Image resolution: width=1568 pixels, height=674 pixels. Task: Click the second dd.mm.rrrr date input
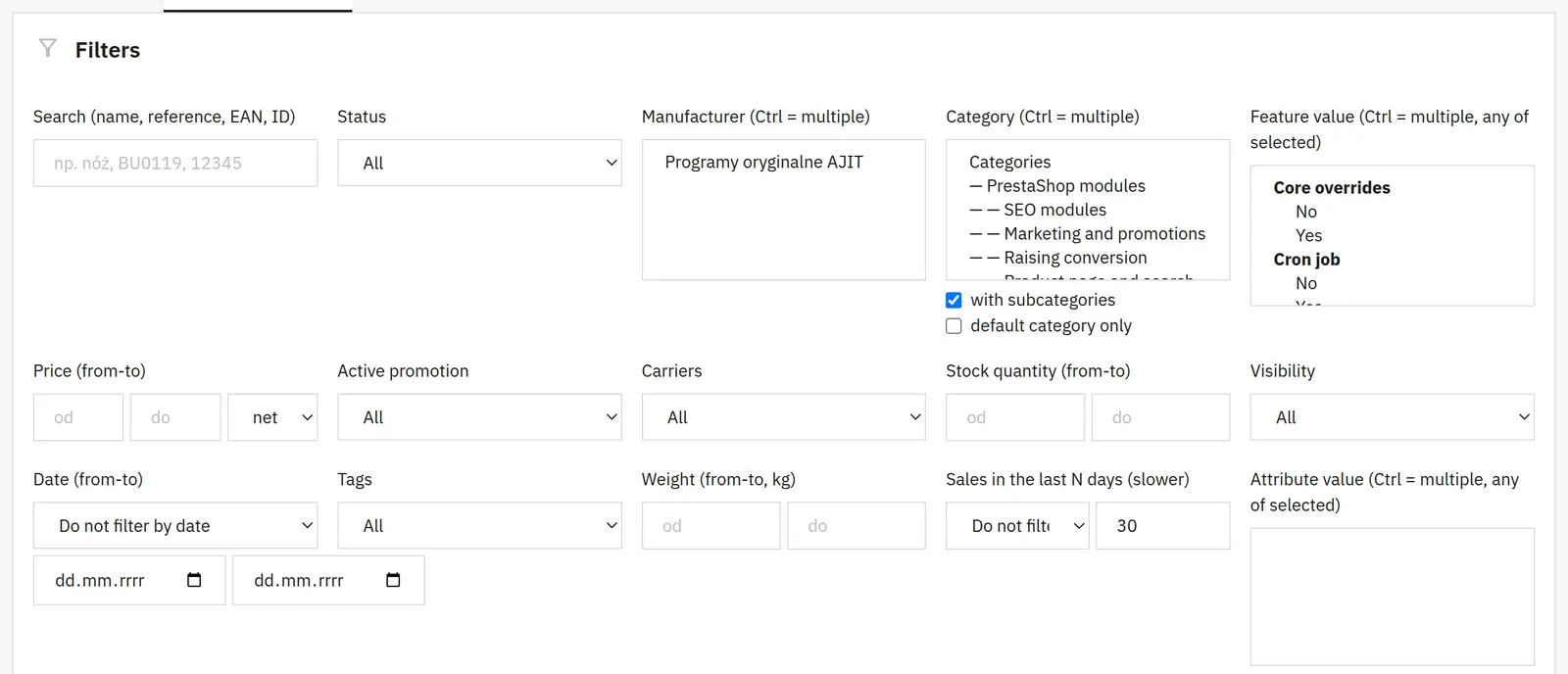point(328,580)
